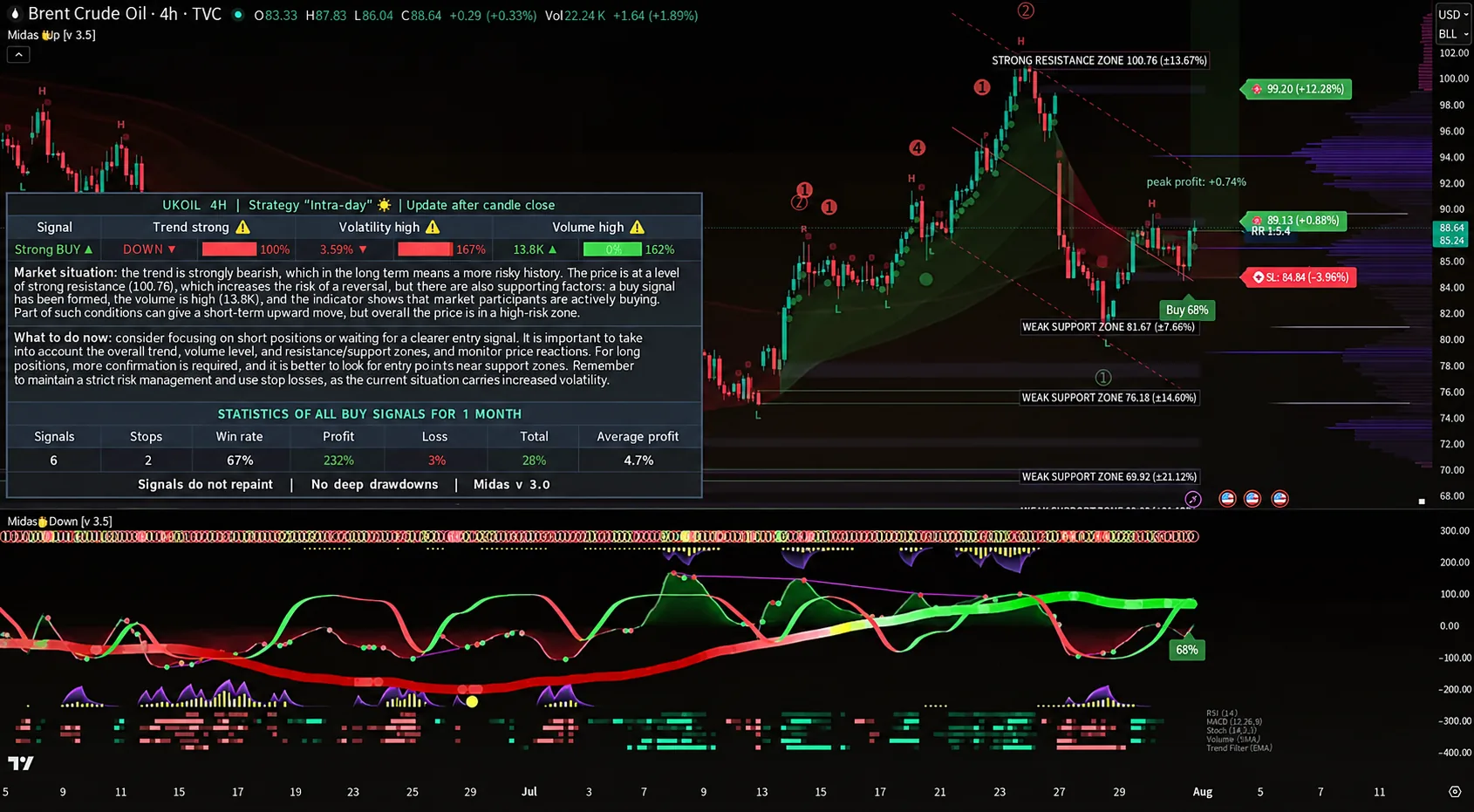Click the 85.24 price tag on the price axis
The height and width of the screenshot is (812, 1474).
pos(1451,241)
